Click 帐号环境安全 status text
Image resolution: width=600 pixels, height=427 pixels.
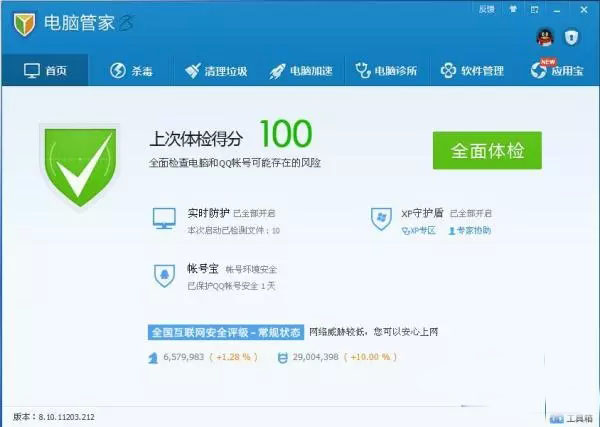coord(251,269)
